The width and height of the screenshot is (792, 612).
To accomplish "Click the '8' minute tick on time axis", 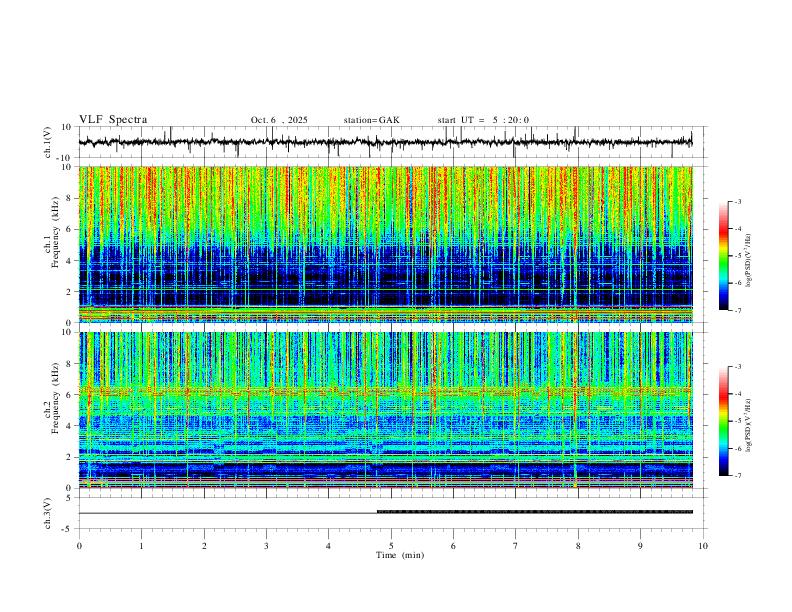I will [x=578, y=546].
